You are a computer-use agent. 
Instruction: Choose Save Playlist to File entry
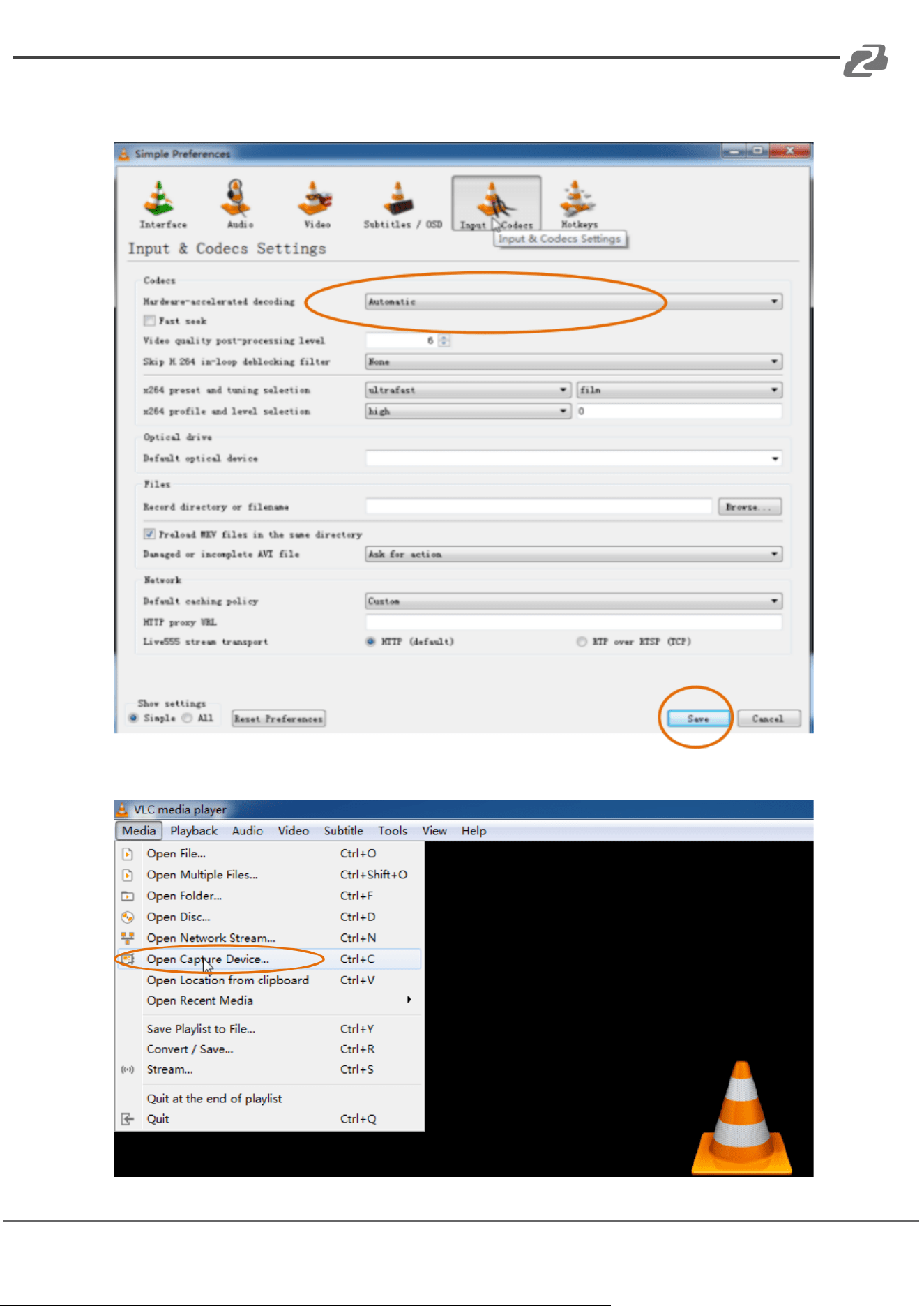(x=269, y=1029)
